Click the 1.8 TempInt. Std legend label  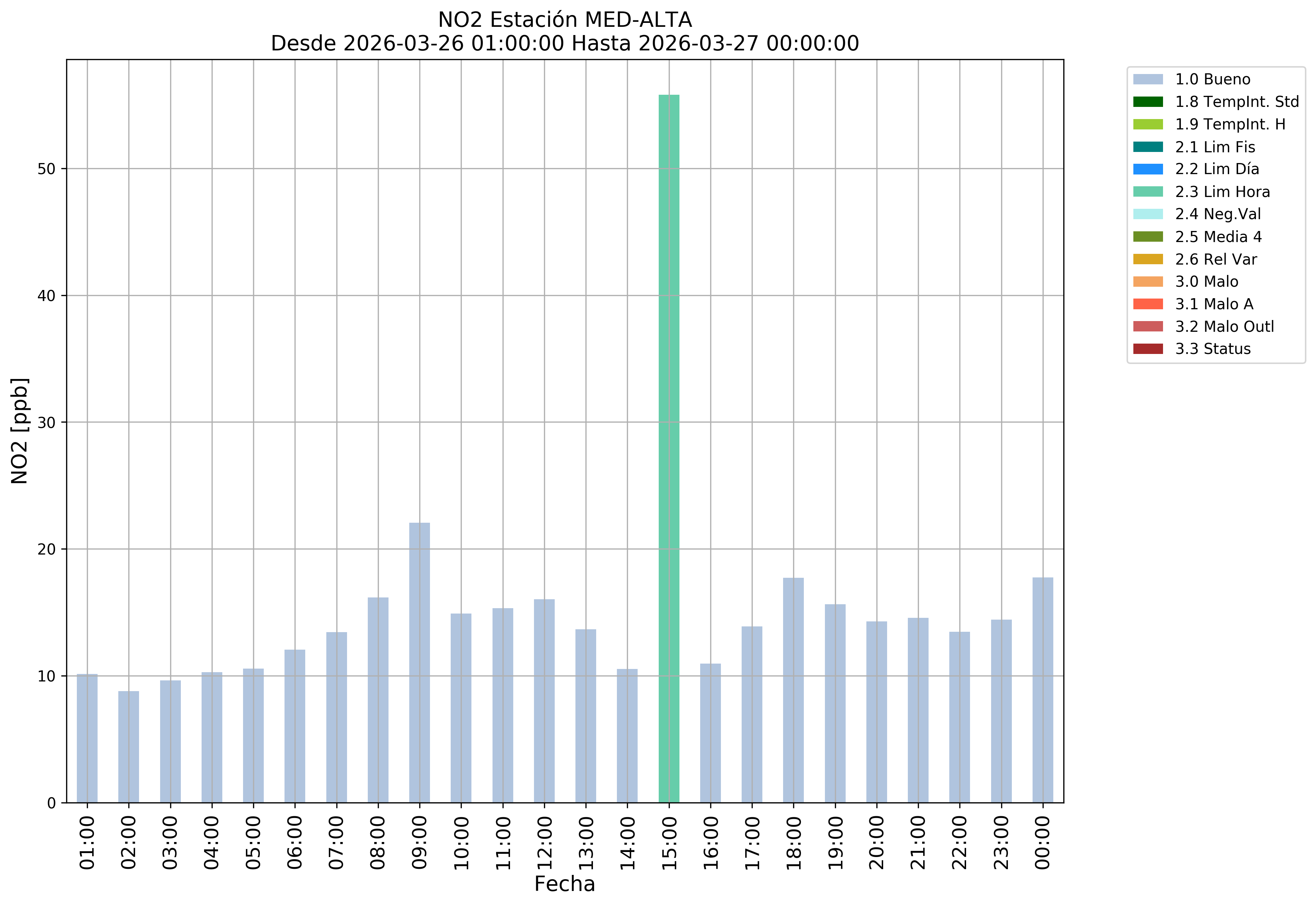coord(1237,102)
